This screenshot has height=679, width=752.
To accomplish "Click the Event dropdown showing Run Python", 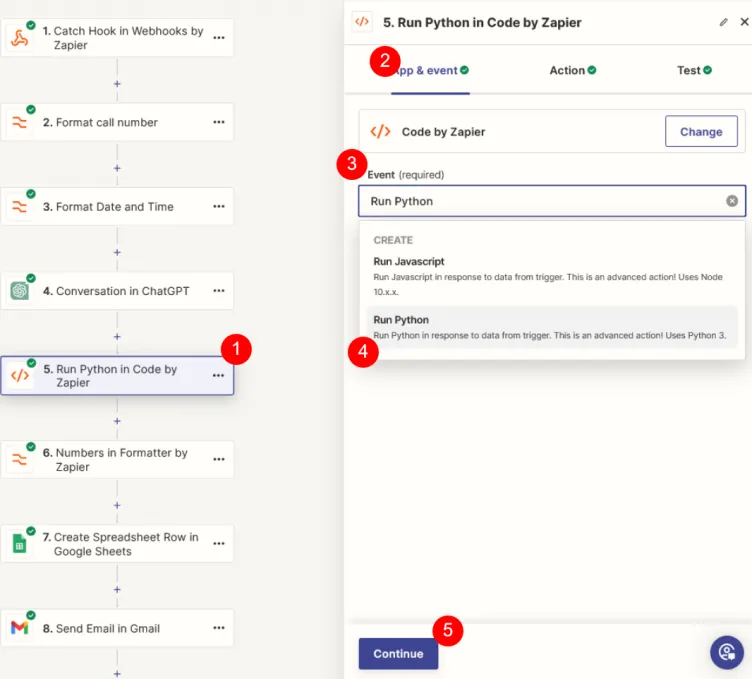I will pos(552,201).
